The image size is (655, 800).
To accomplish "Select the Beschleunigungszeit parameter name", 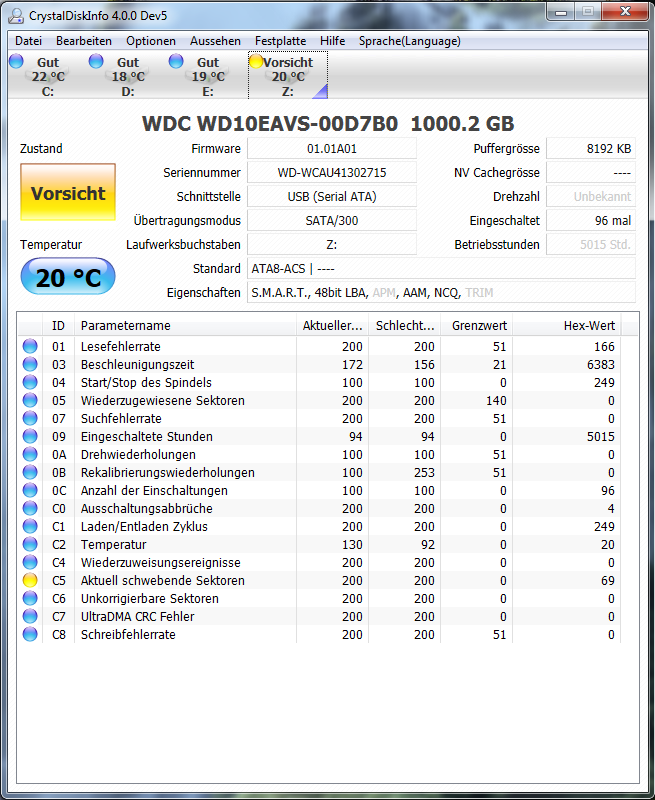I will (x=137, y=364).
